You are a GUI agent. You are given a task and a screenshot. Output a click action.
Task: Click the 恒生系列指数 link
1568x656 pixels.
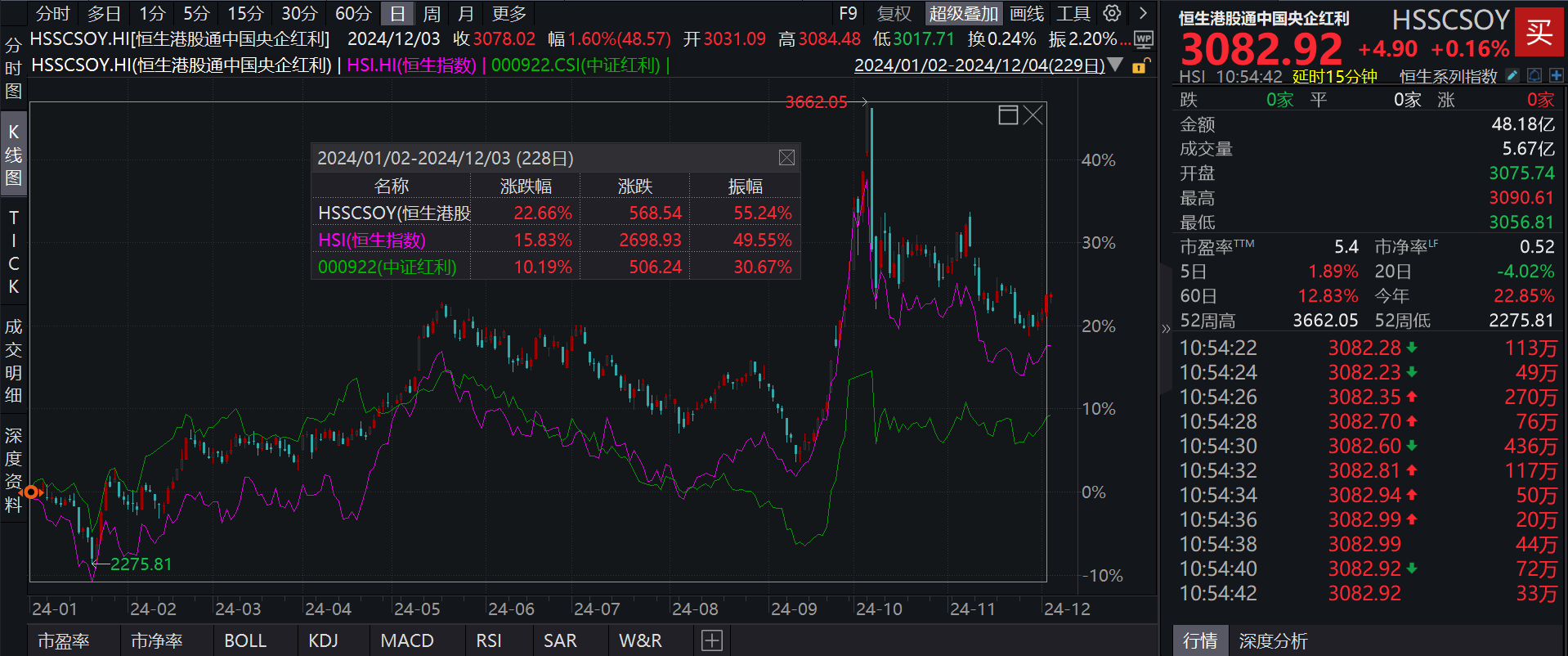point(1448,76)
